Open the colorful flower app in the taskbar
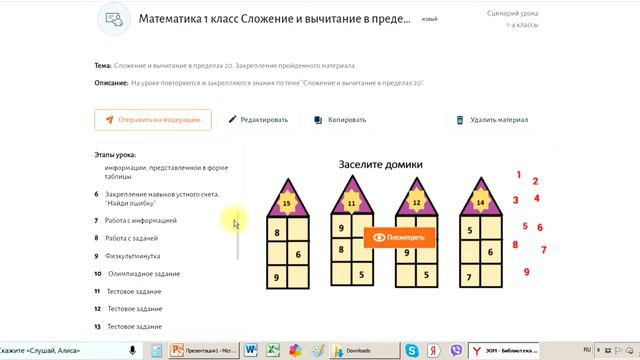The image size is (640, 360). [295, 351]
